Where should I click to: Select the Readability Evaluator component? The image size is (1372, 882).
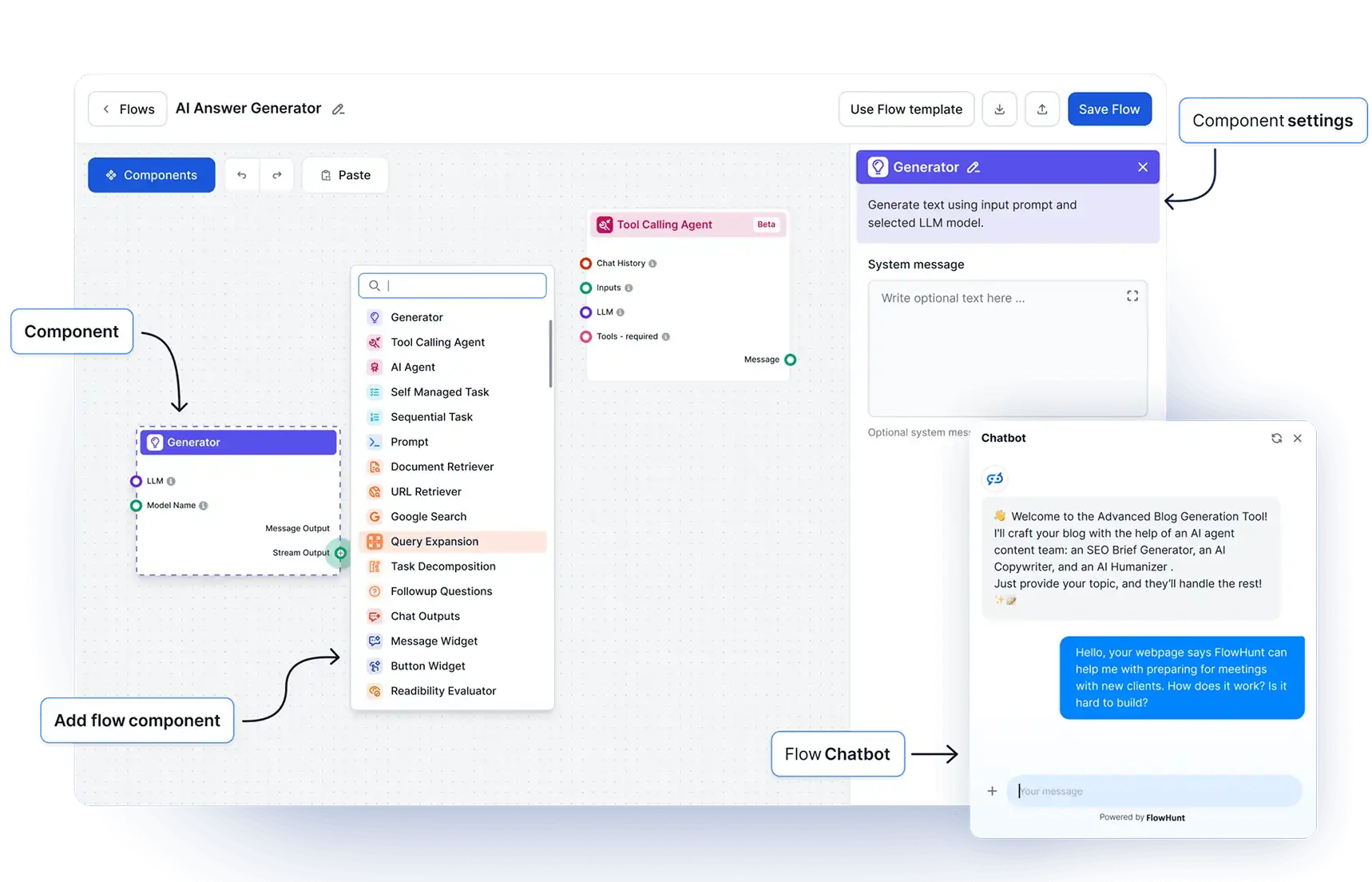coord(442,690)
